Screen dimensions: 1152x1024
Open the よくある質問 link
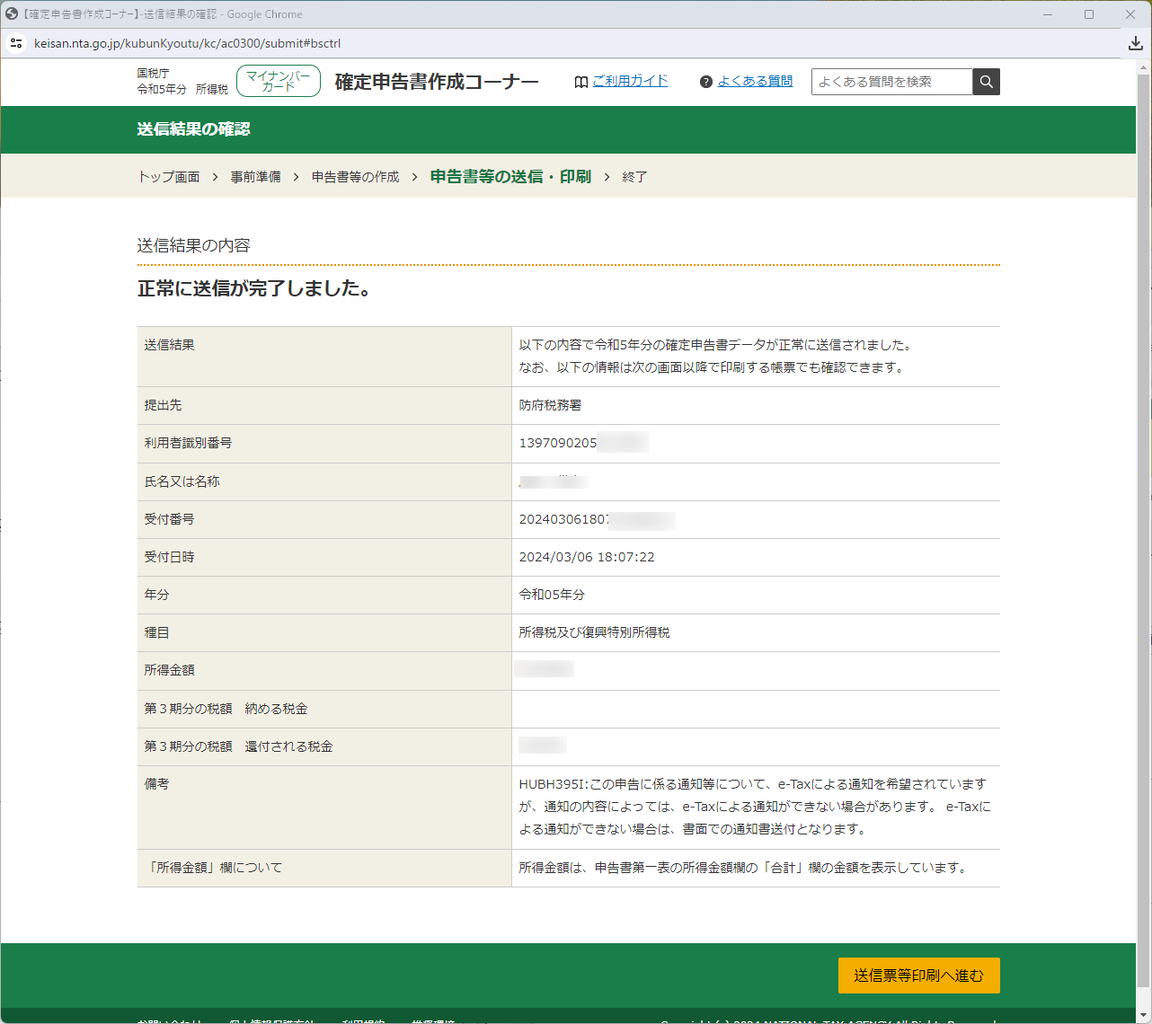755,81
